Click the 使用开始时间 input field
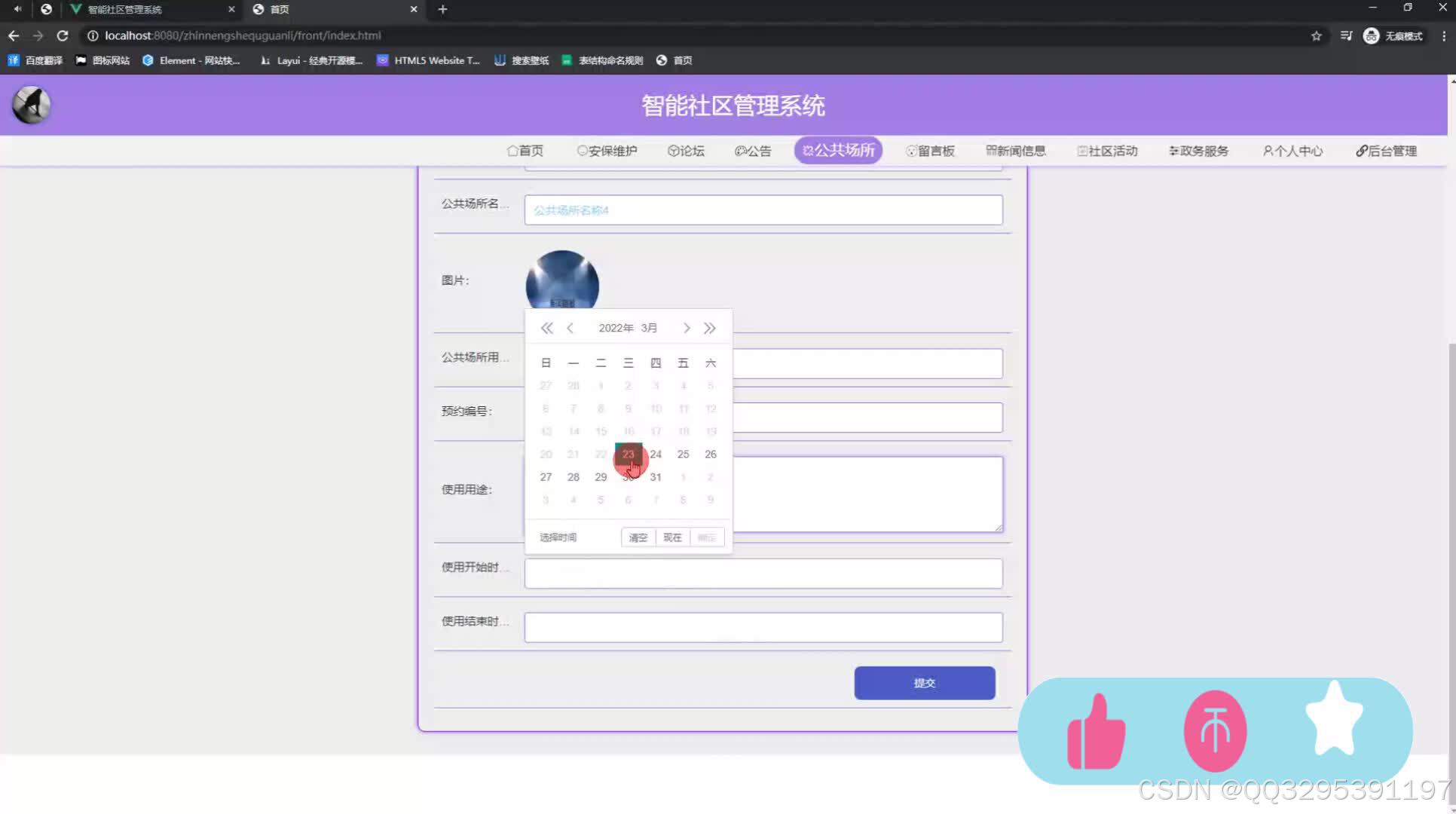 [763, 574]
